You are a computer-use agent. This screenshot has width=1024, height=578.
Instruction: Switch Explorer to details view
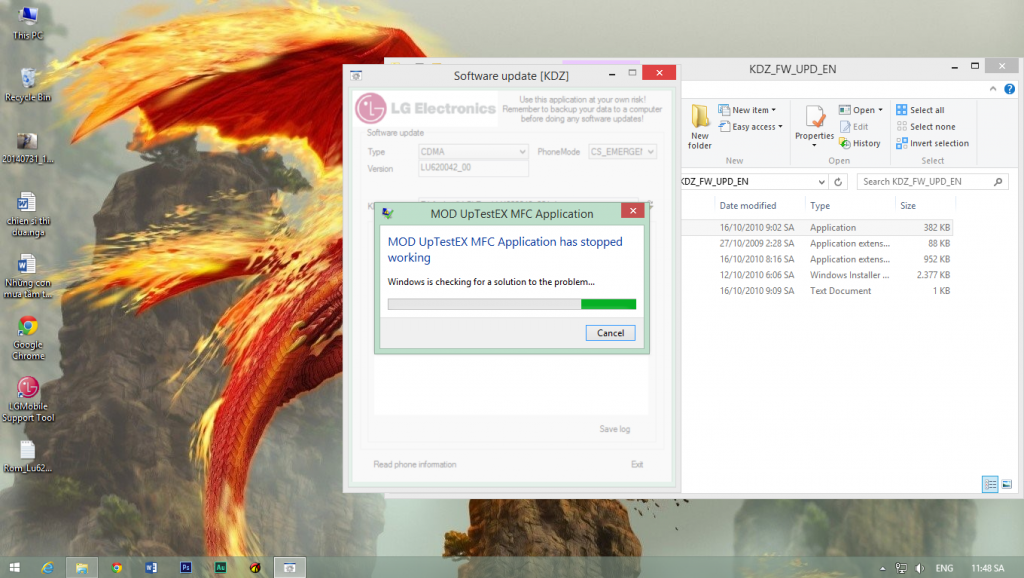(x=990, y=484)
